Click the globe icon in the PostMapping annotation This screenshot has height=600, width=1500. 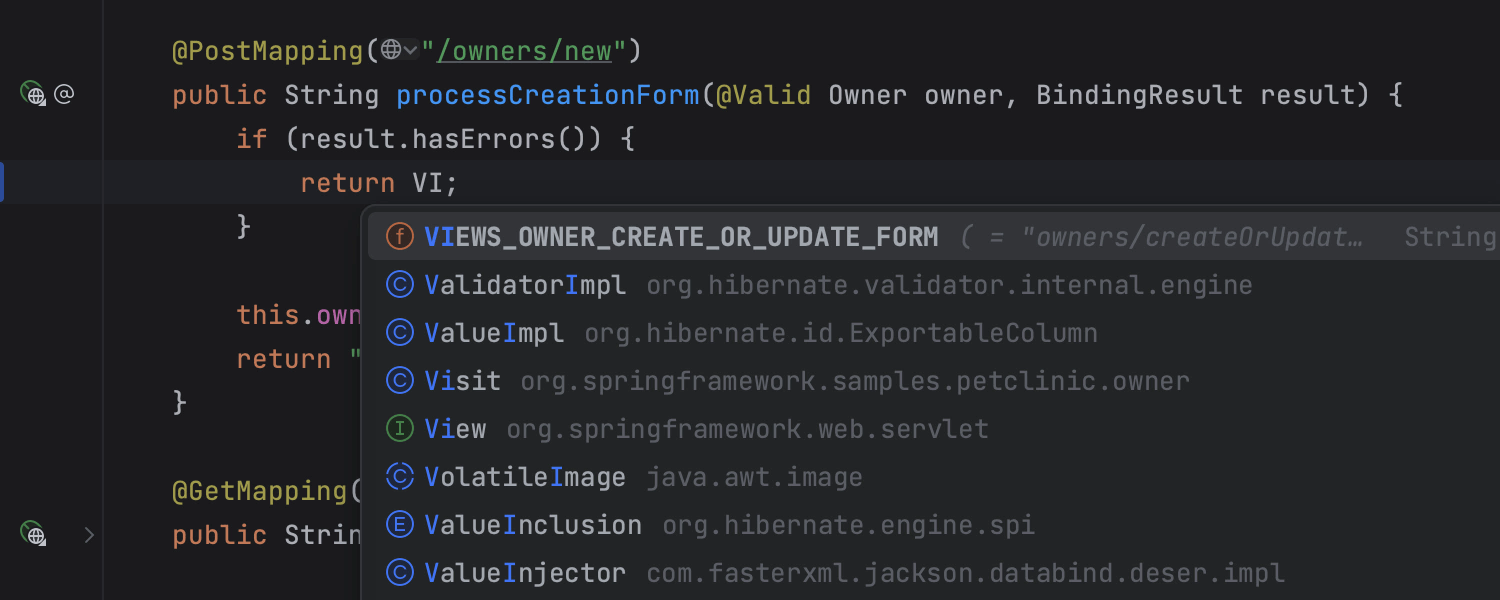[391, 49]
